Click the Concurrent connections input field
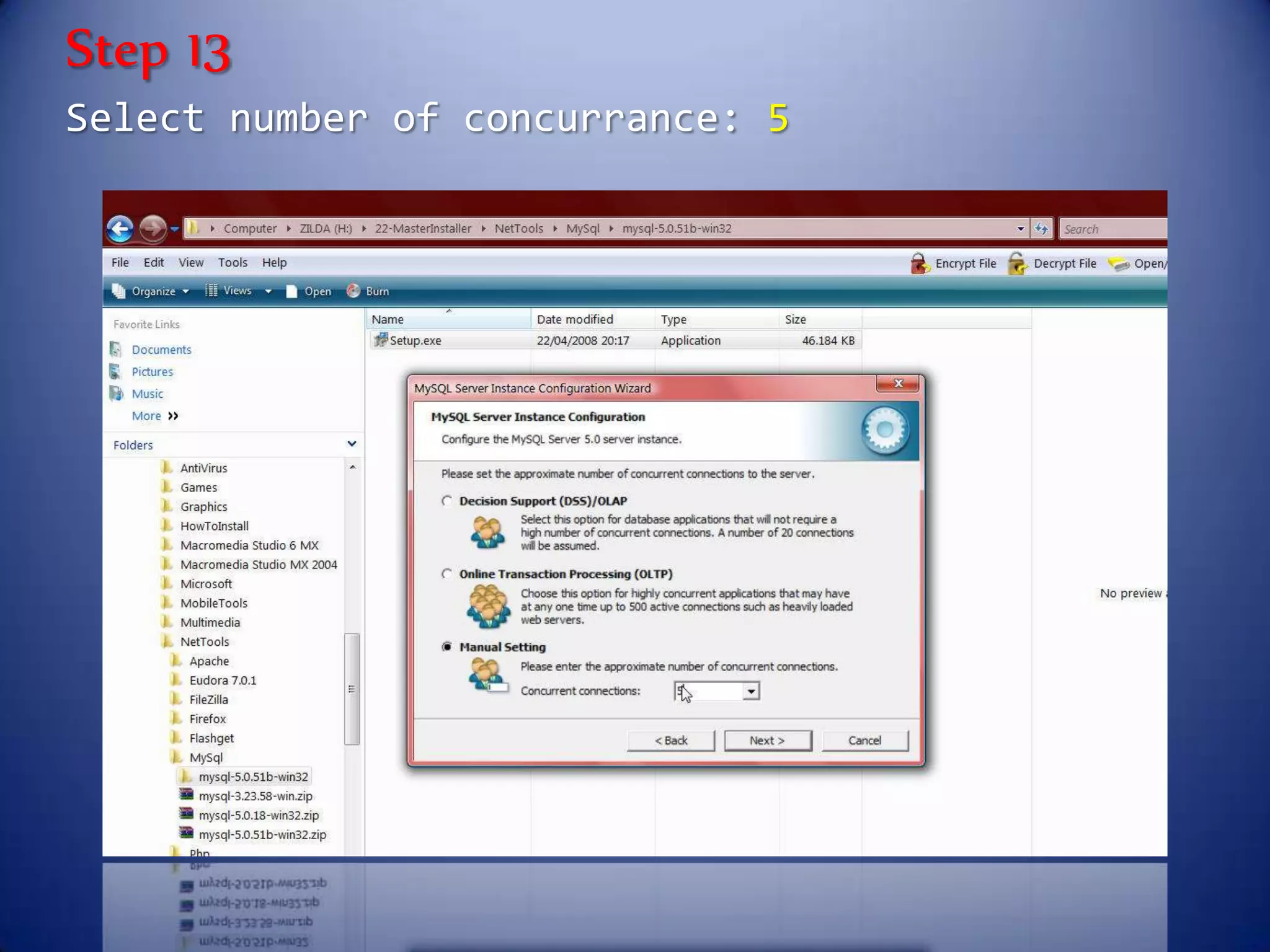This screenshot has height=952, width=1270. (708, 691)
